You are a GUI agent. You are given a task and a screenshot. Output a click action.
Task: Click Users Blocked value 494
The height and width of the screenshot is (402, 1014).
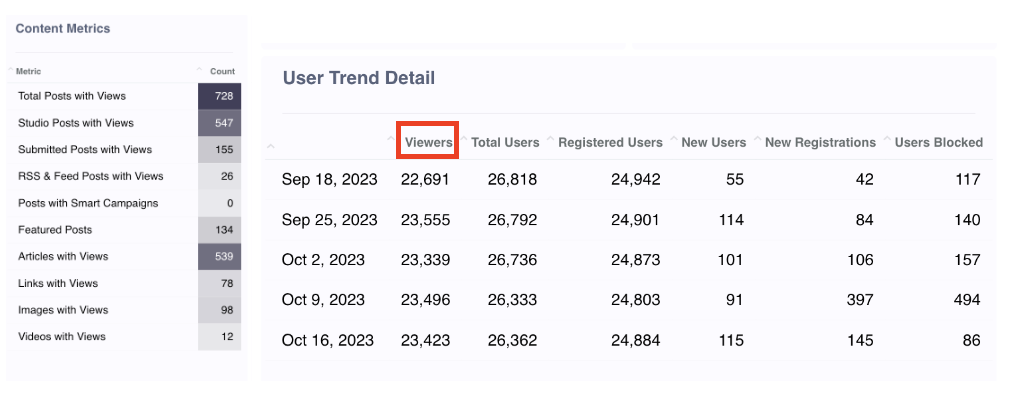pyautogui.click(x=966, y=300)
